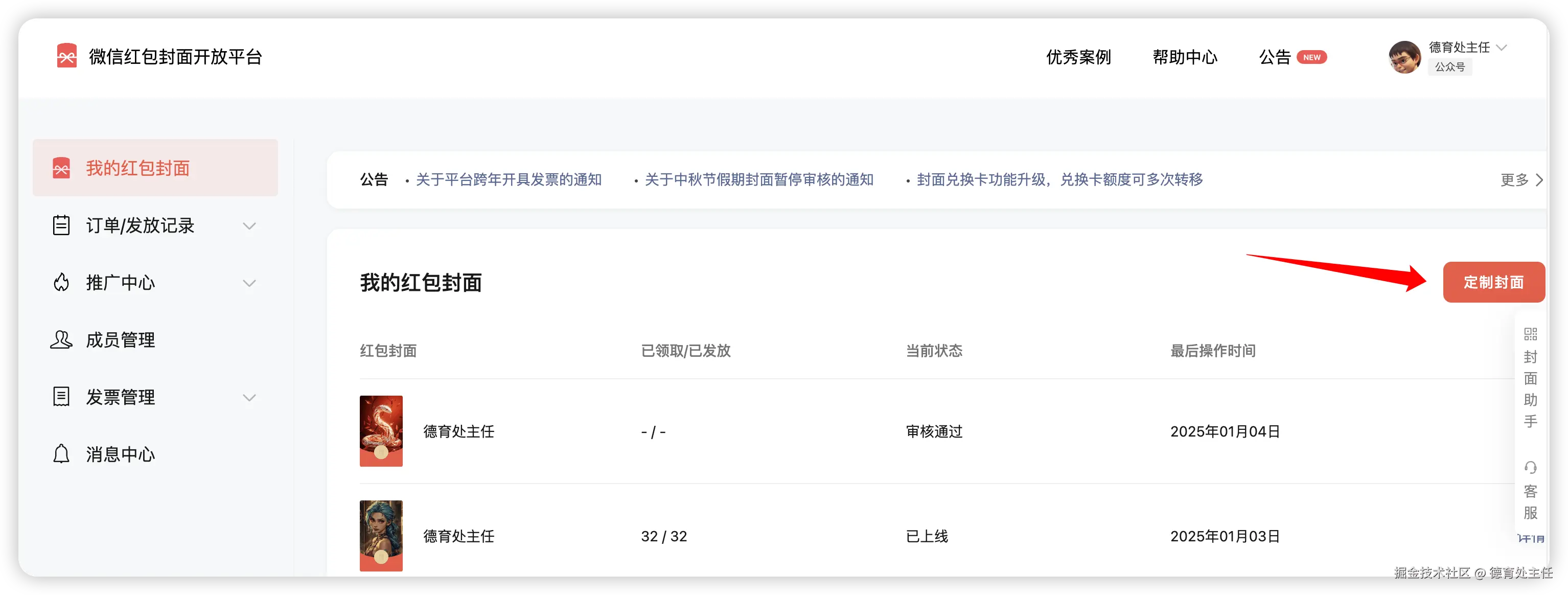Viewport: 1568px width, 595px height.
Task: Click the 更多 arrow for more announcements
Action: click(1539, 180)
